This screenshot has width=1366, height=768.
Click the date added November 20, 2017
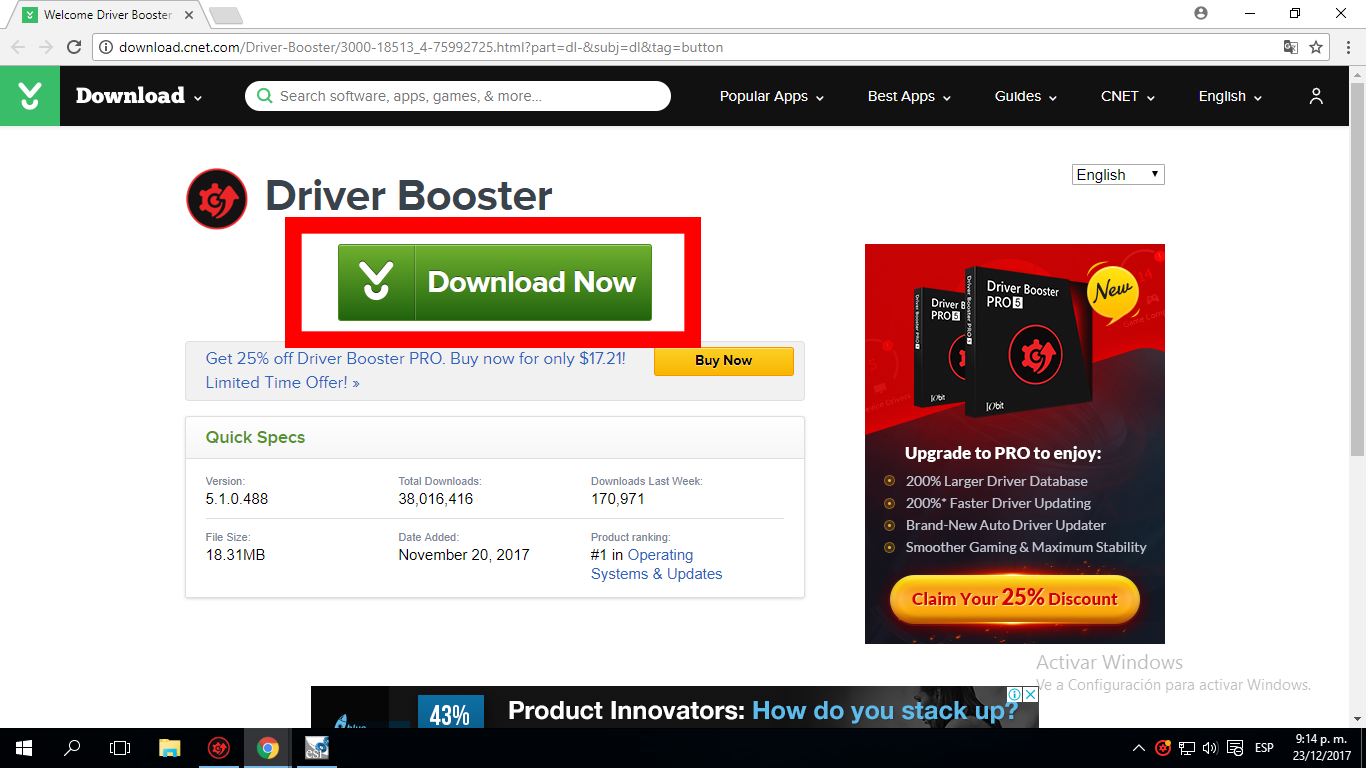coord(464,555)
